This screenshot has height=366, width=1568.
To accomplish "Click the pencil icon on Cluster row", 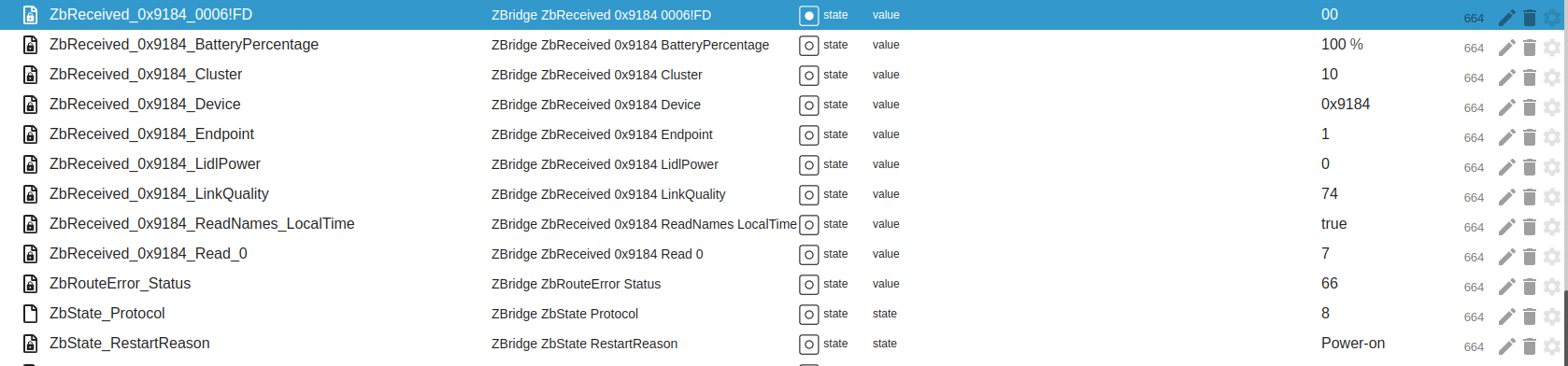I will point(1506,77).
